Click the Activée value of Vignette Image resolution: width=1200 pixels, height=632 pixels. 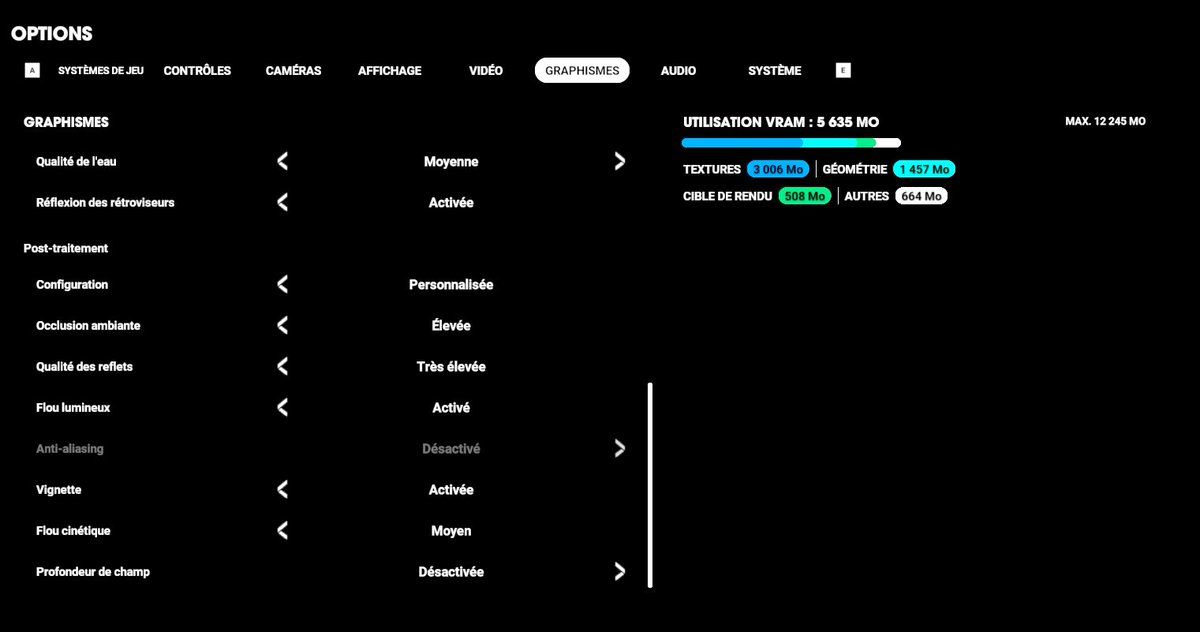[451, 490]
